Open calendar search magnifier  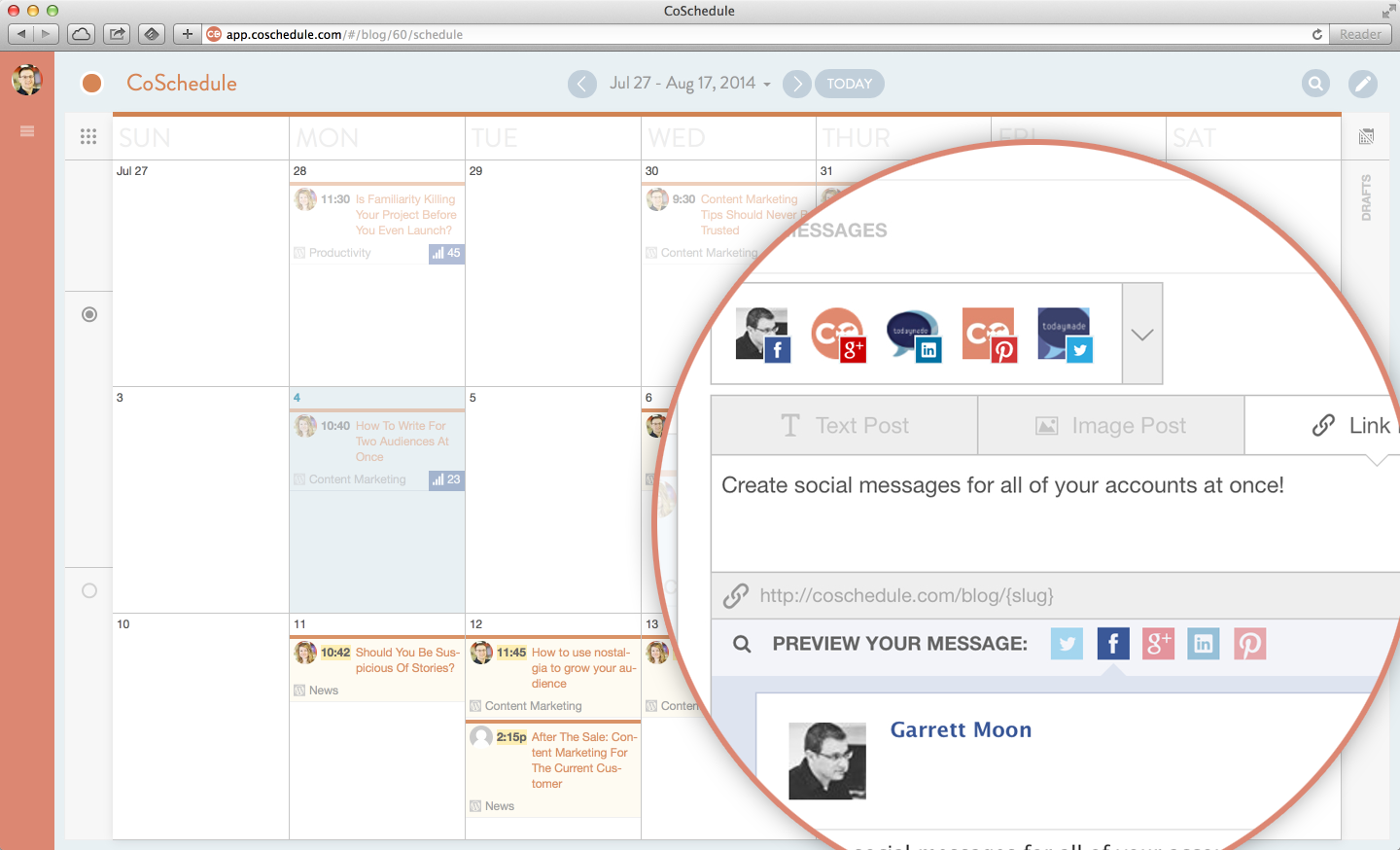(x=1315, y=84)
